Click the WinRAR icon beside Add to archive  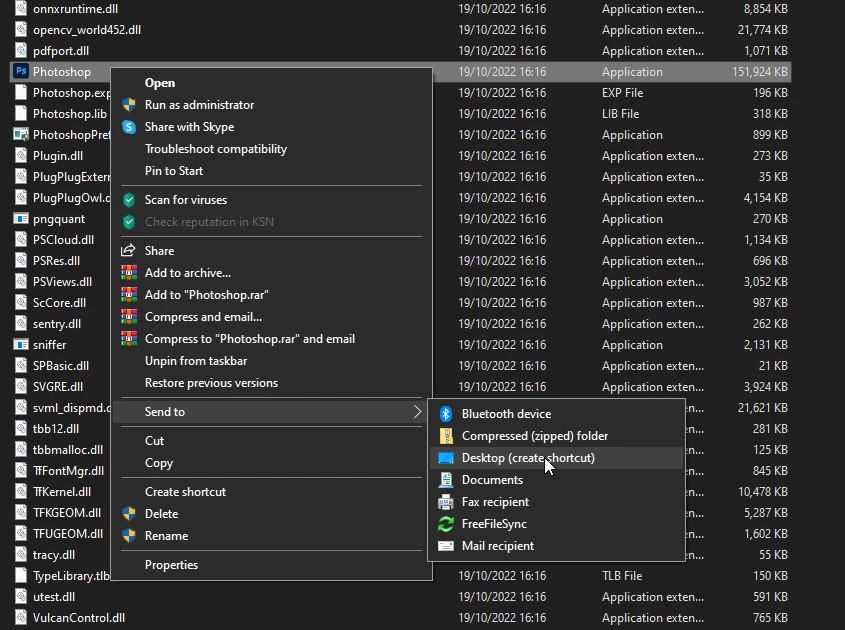click(129, 273)
